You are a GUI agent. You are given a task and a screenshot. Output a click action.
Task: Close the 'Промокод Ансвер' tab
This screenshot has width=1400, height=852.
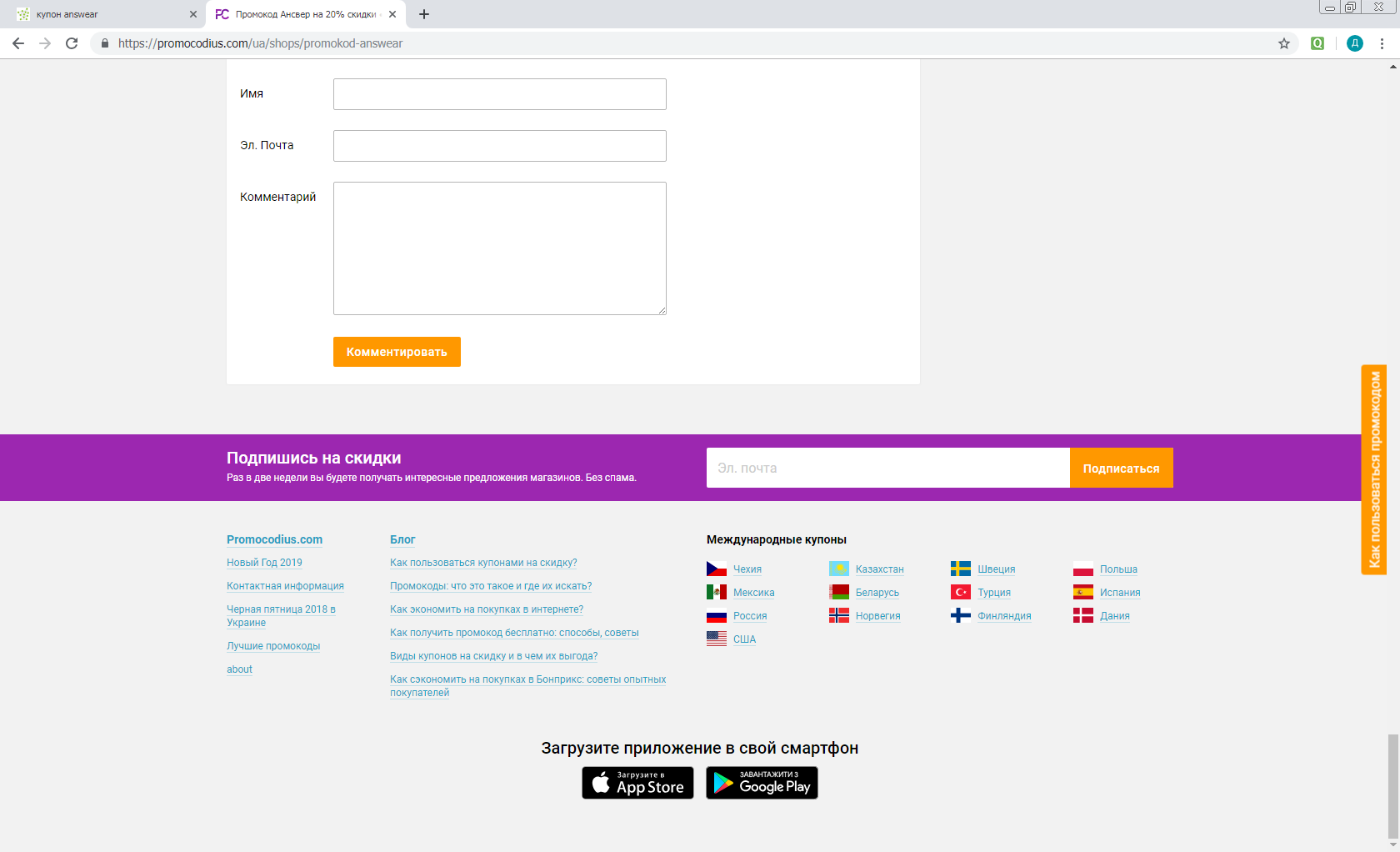pyautogui.click(x=392, y=14)
